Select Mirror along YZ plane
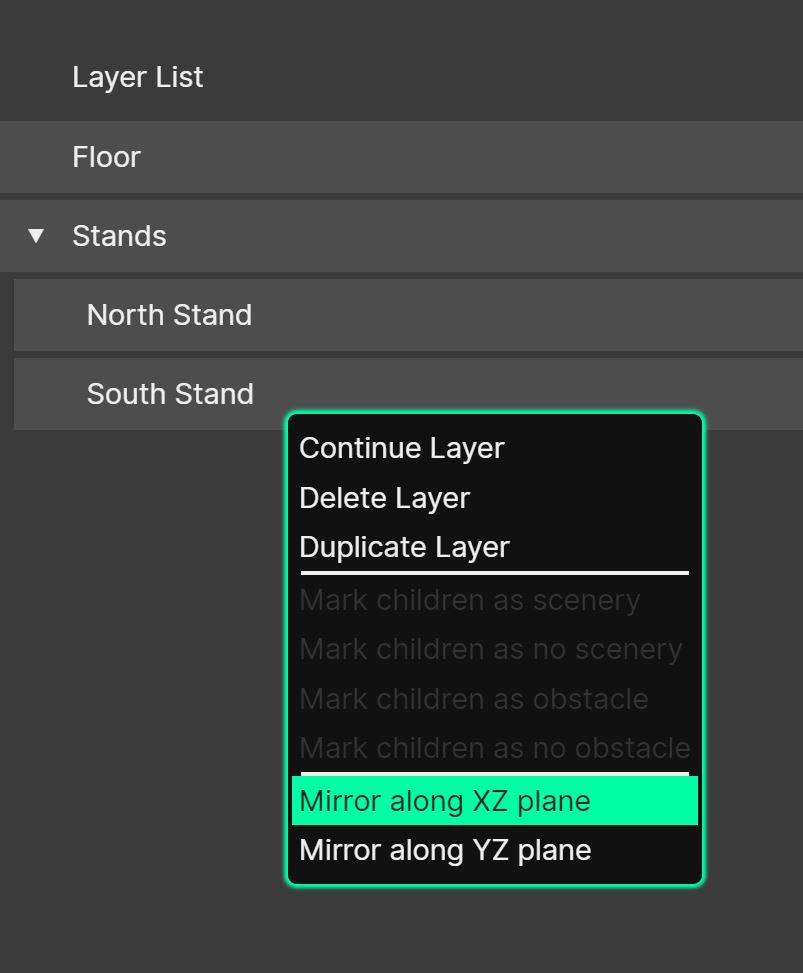Screen dimensions: 803x973 pyautogui.click(x=445, y=849)
